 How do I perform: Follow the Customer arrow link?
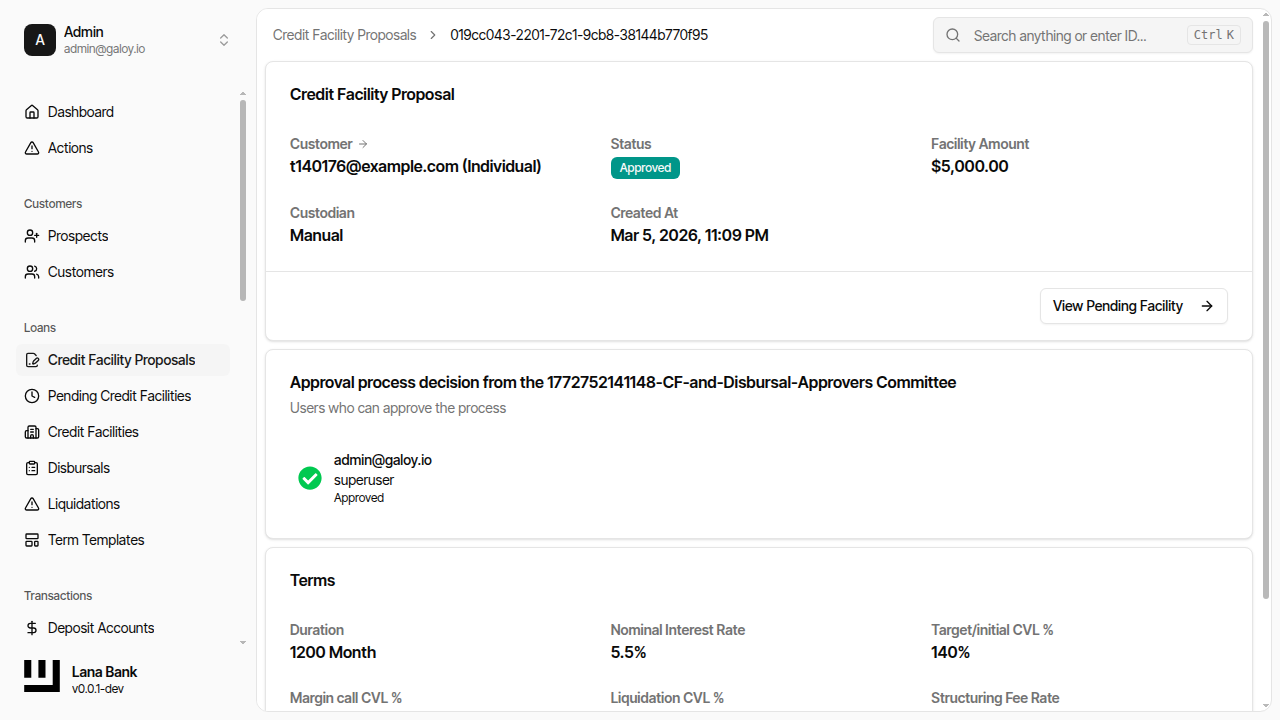pyautogui.click(x=363, y=144)
